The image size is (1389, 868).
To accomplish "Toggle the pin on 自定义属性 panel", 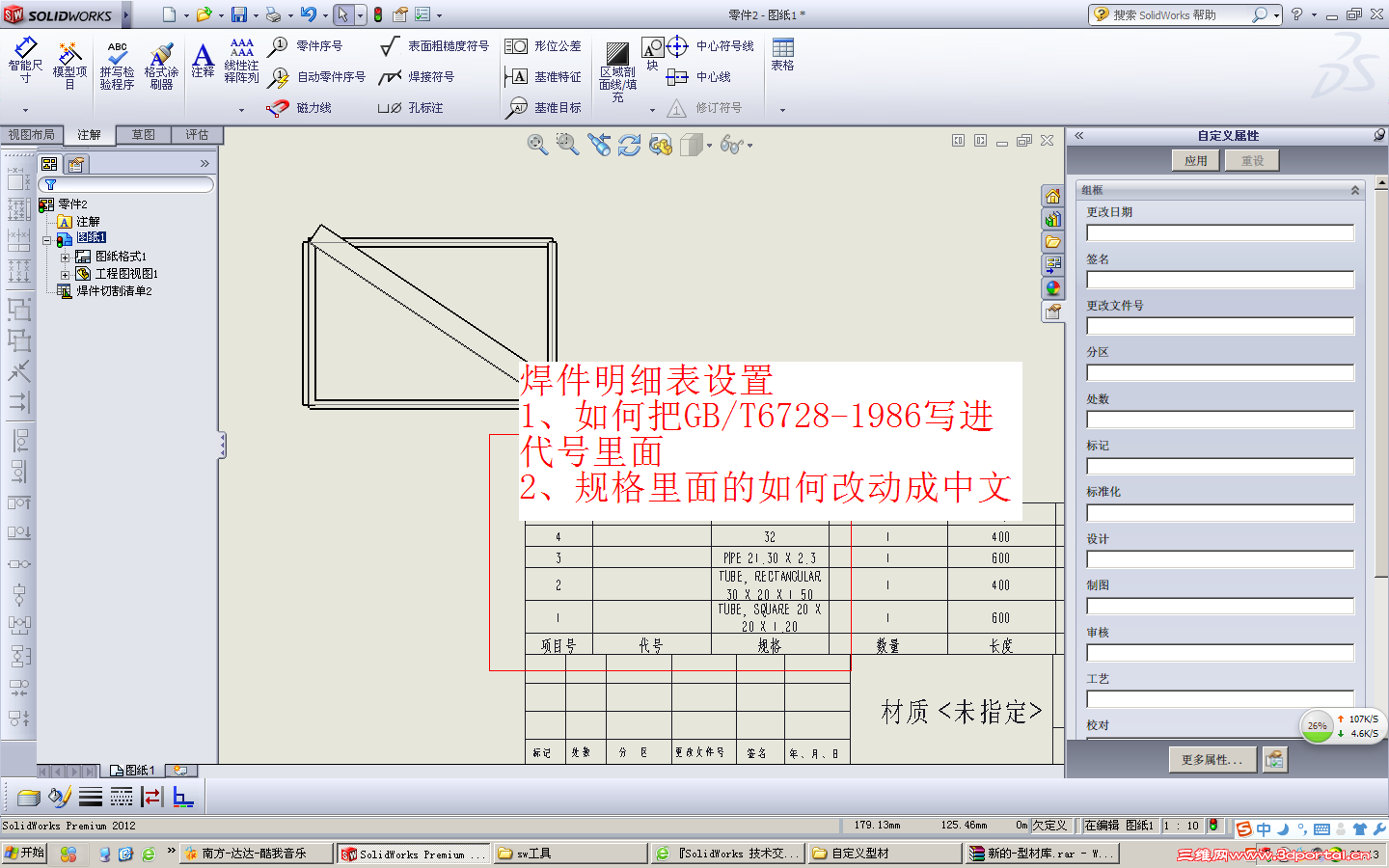I will pos(1379,136).
